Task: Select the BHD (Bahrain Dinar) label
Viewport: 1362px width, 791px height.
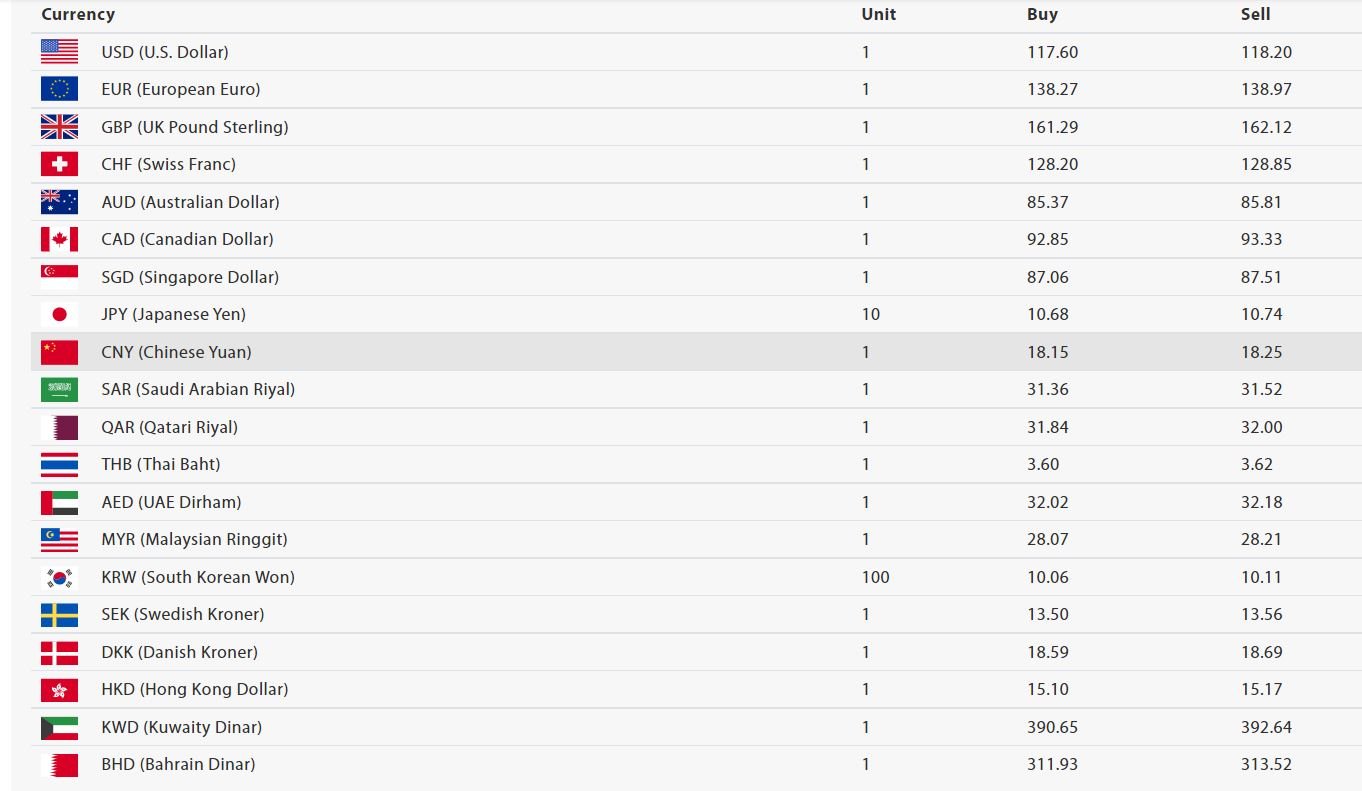Action: click(x=178, y=764)
